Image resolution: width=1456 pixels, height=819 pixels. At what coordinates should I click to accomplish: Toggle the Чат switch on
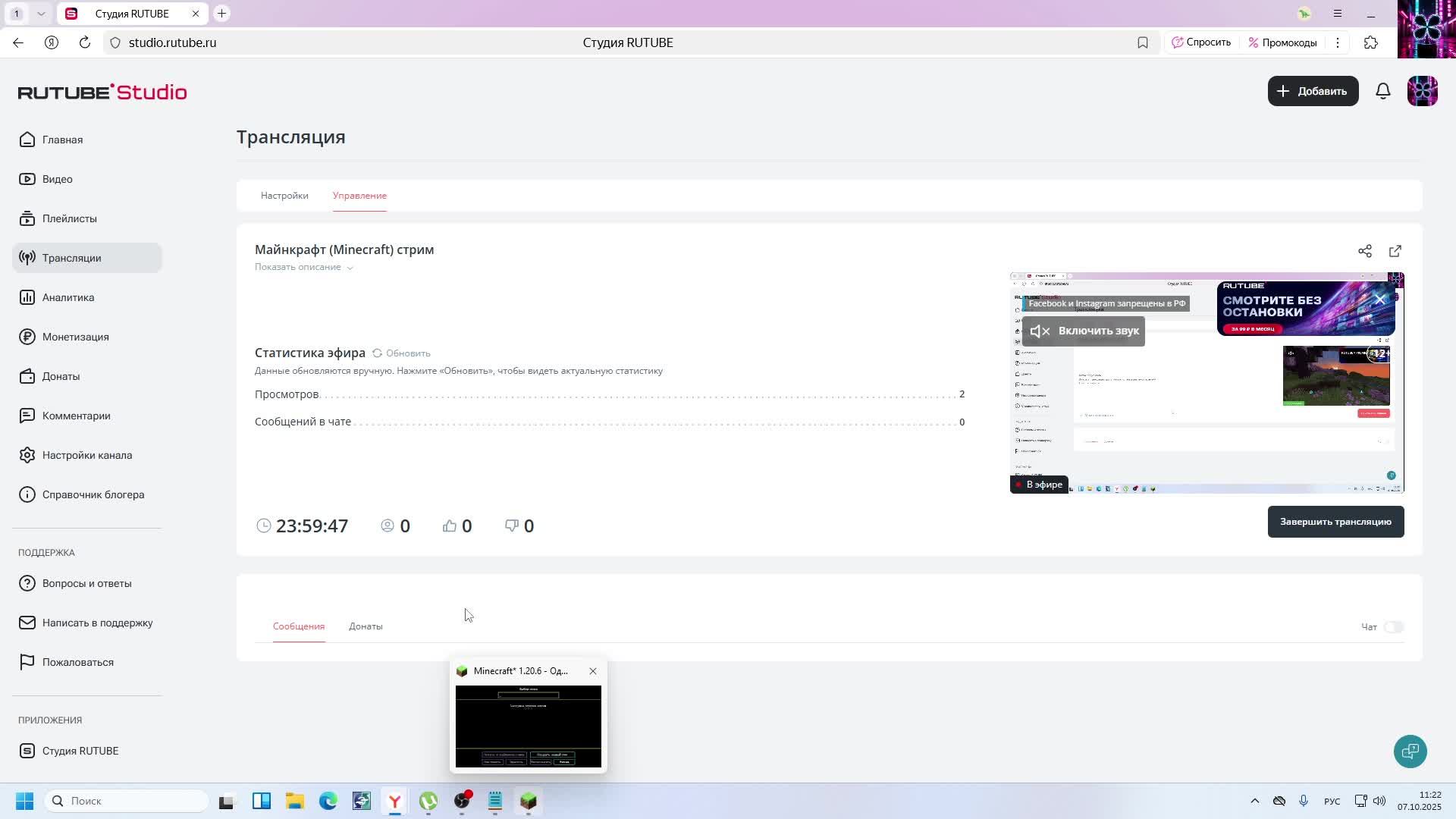[1393, 627]
